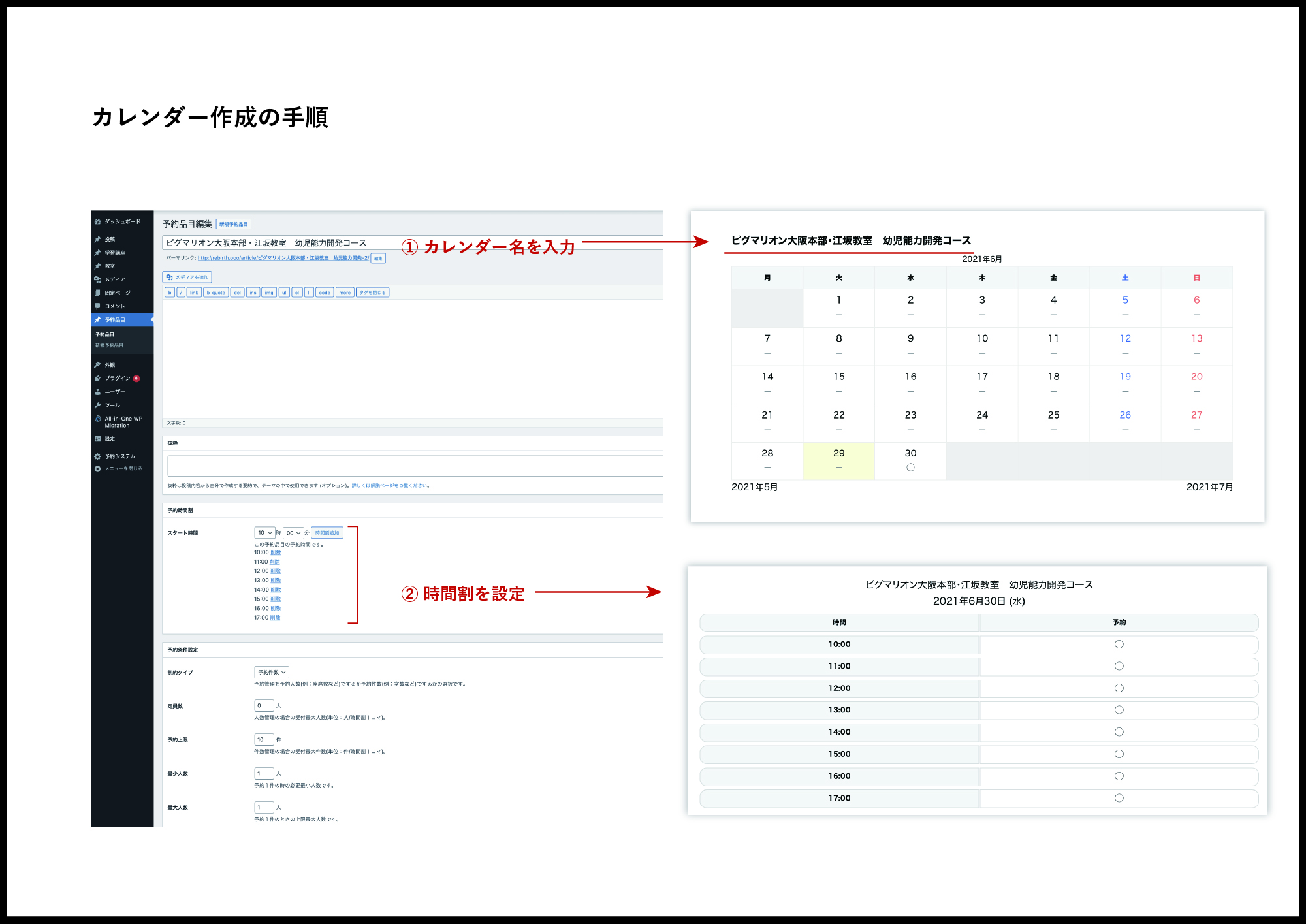This screenshot has height=924, width=1306.
Task: Click the highlighted 予約品目 pin icon
Action: pyautogui.click(x=97, y=320)
